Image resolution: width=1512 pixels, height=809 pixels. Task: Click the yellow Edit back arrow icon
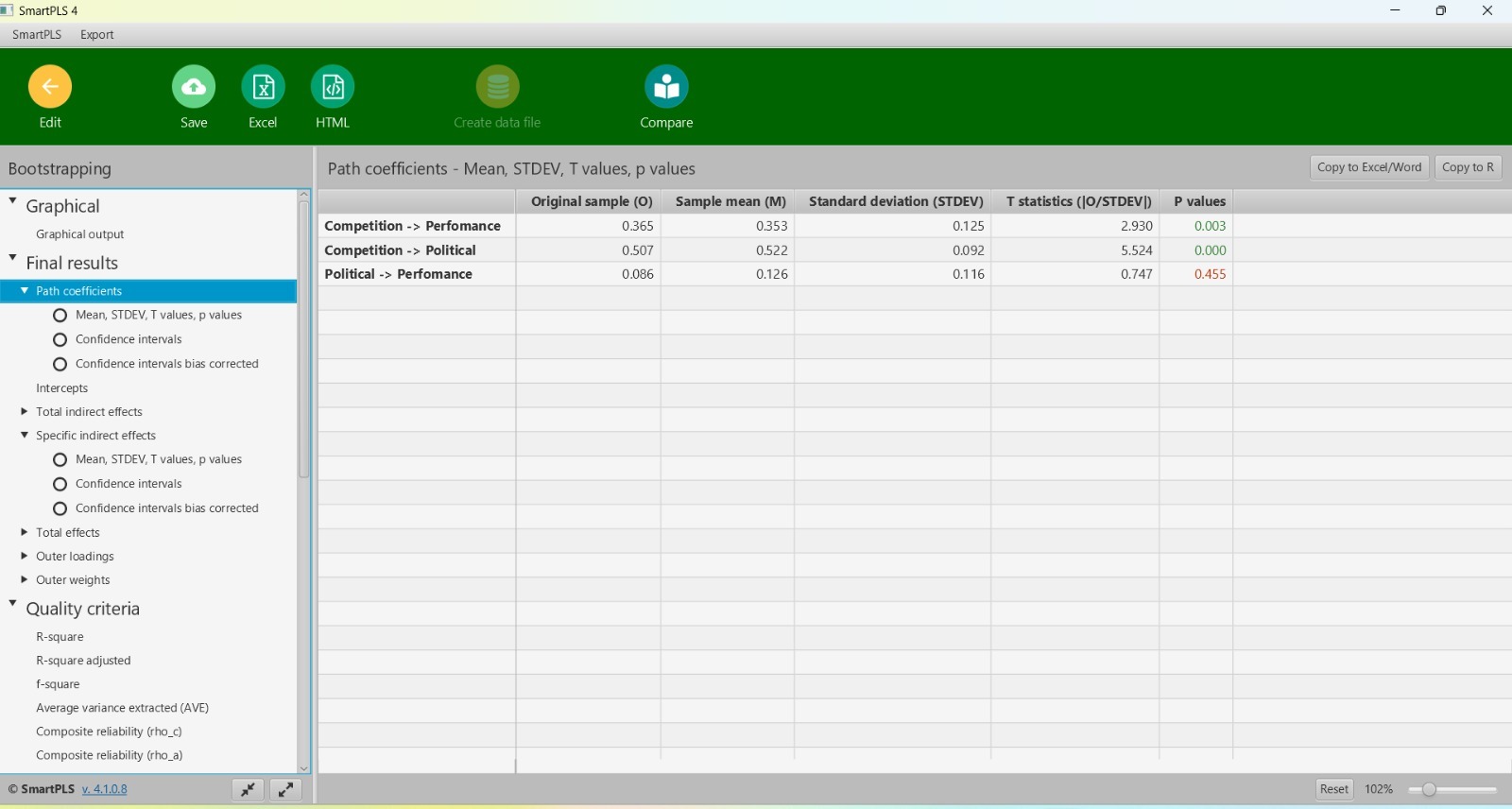[x=50, y=87]
